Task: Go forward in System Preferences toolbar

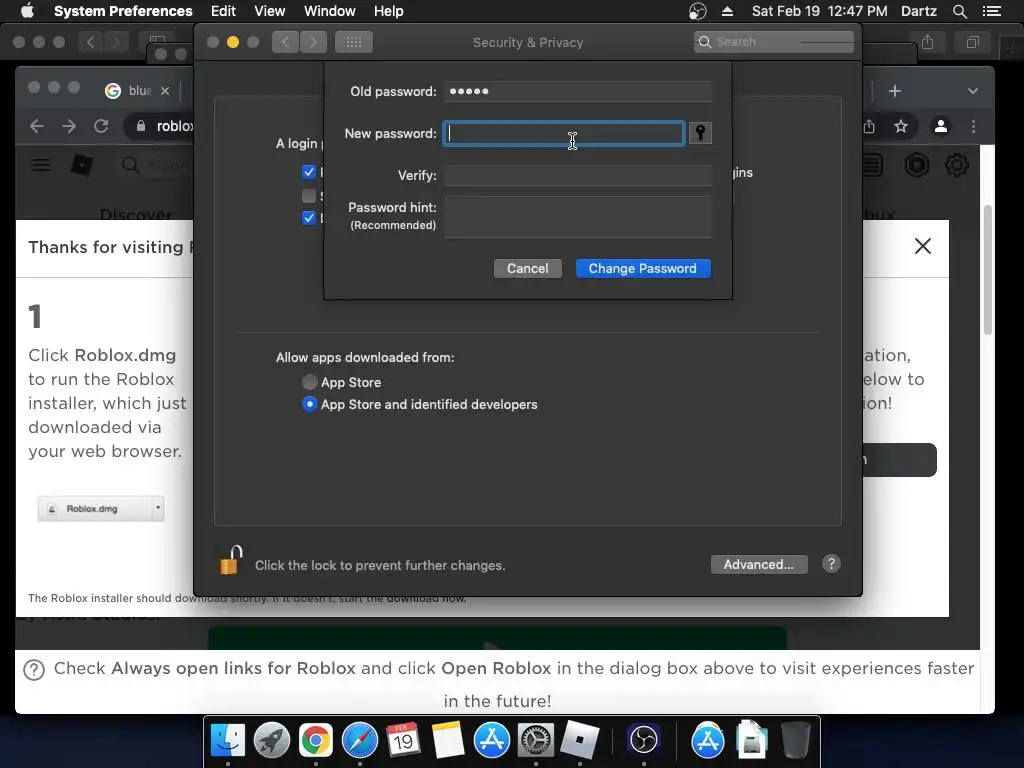Action: pos(313,42)
